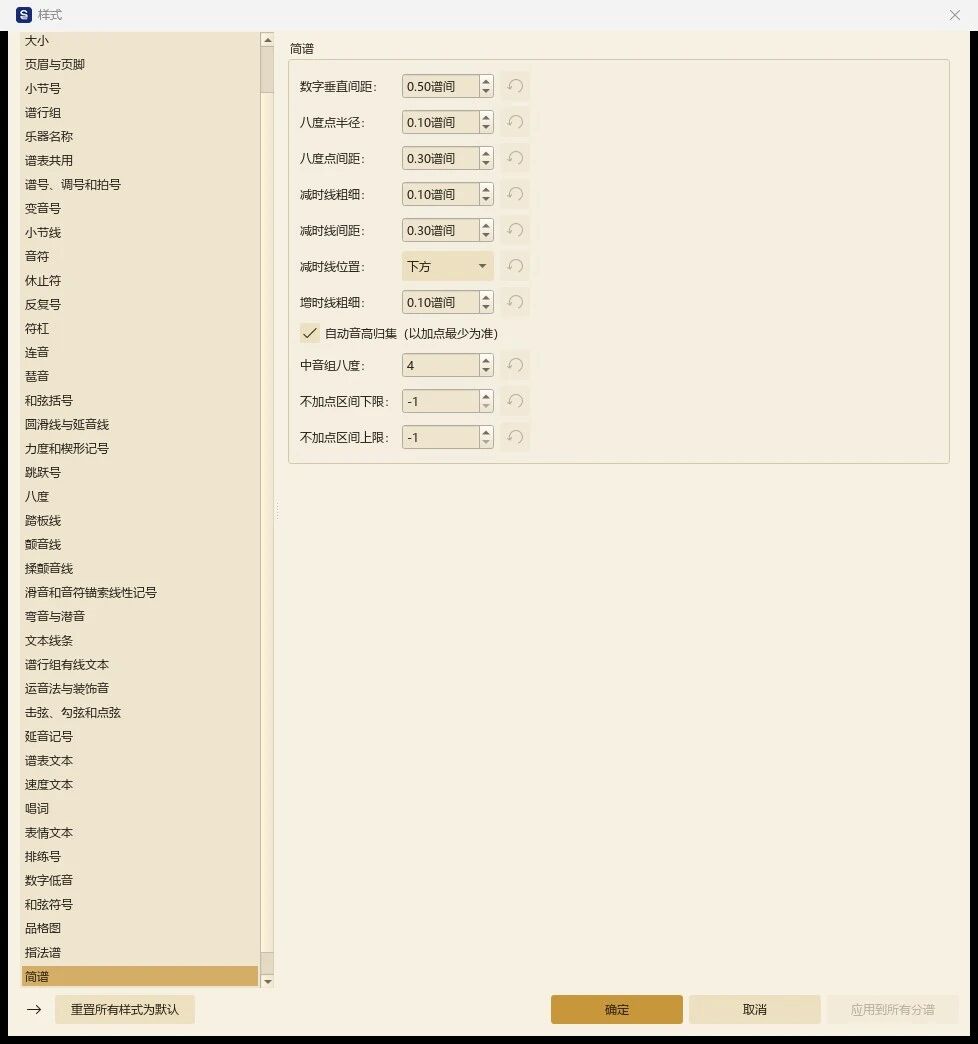Image resolution: width=978 pixels, height=1044 pixels.
Task: Decrease 减时线粗细 with down arrow
Action: (x=486, y=200)
